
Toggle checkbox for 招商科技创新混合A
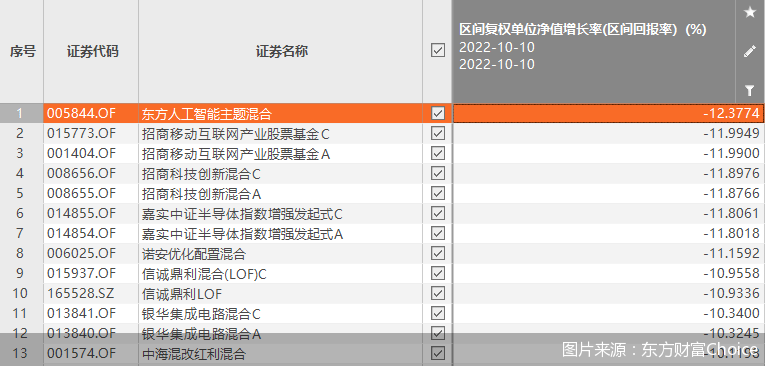[438, 193]
